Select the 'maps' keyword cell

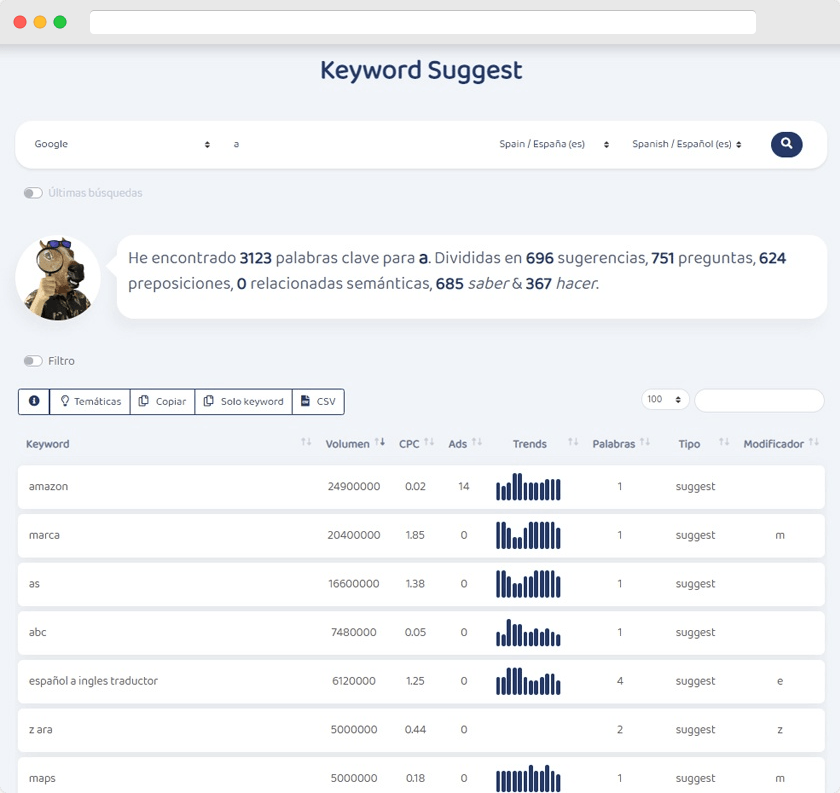click(42, 779)
